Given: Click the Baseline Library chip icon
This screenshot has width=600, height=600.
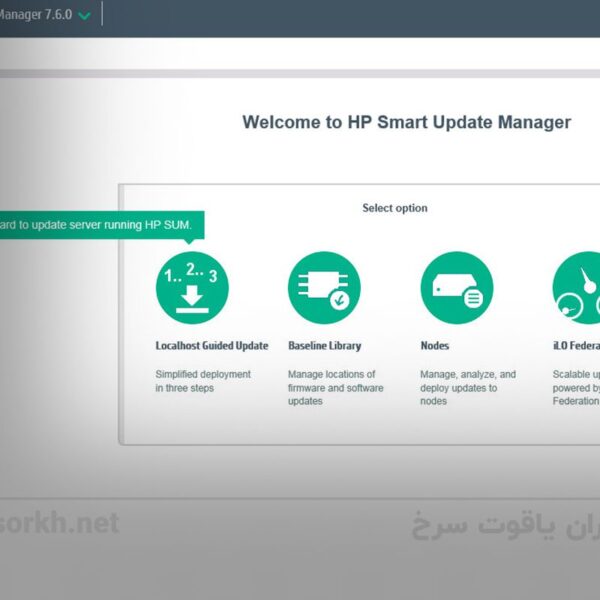Looking at the screenshot, I should point(324,287).
